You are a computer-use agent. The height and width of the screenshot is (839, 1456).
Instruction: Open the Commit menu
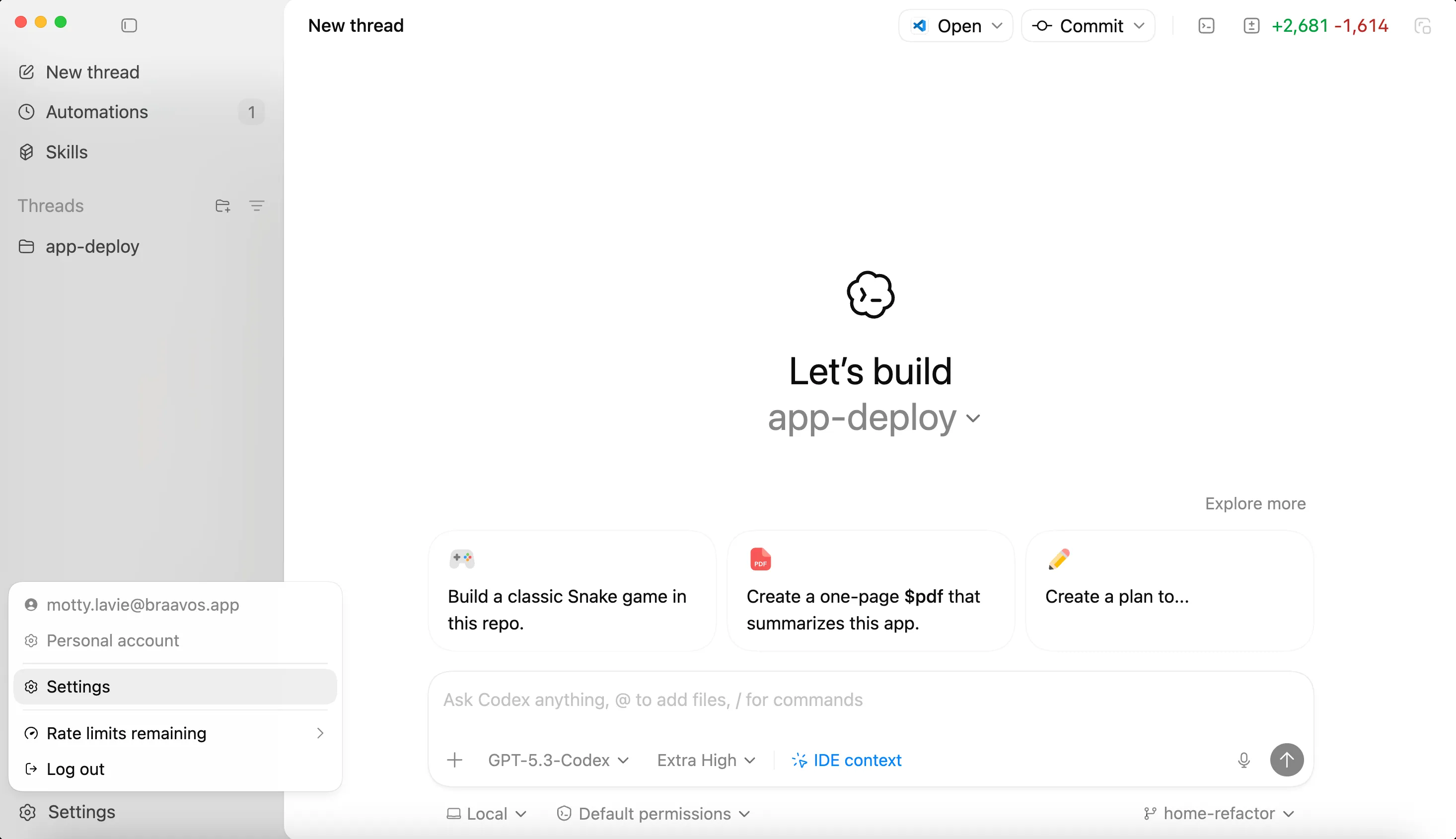[x=1087, y=25]
